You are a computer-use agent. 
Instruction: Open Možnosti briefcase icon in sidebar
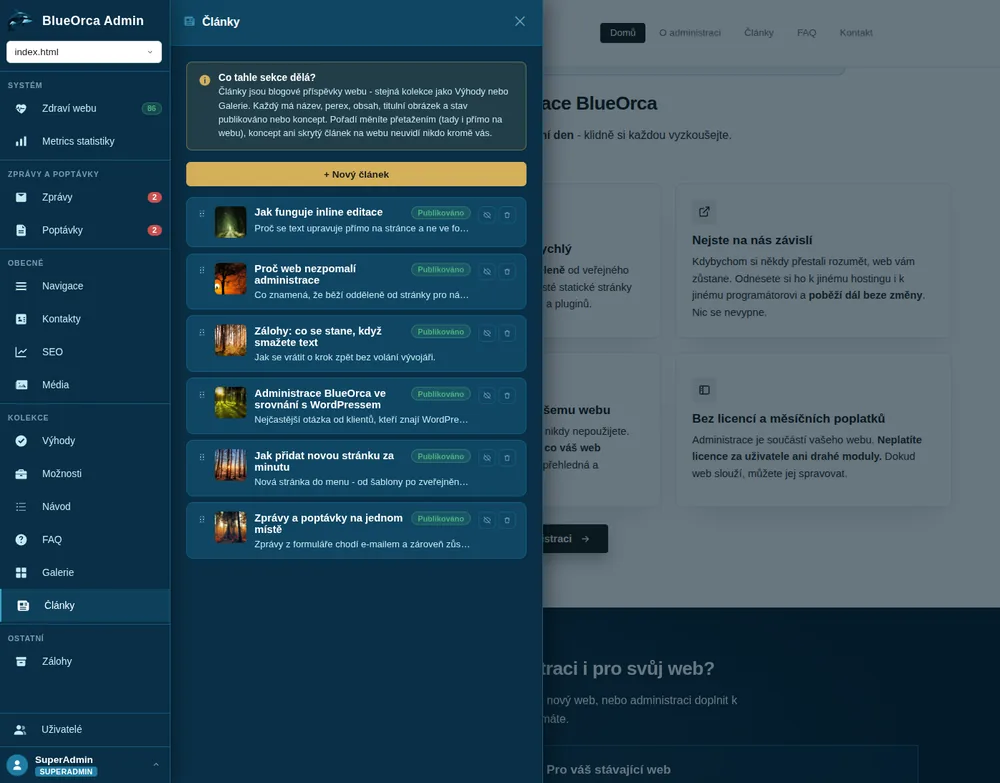pyautogui.click(x=21, y=474)
